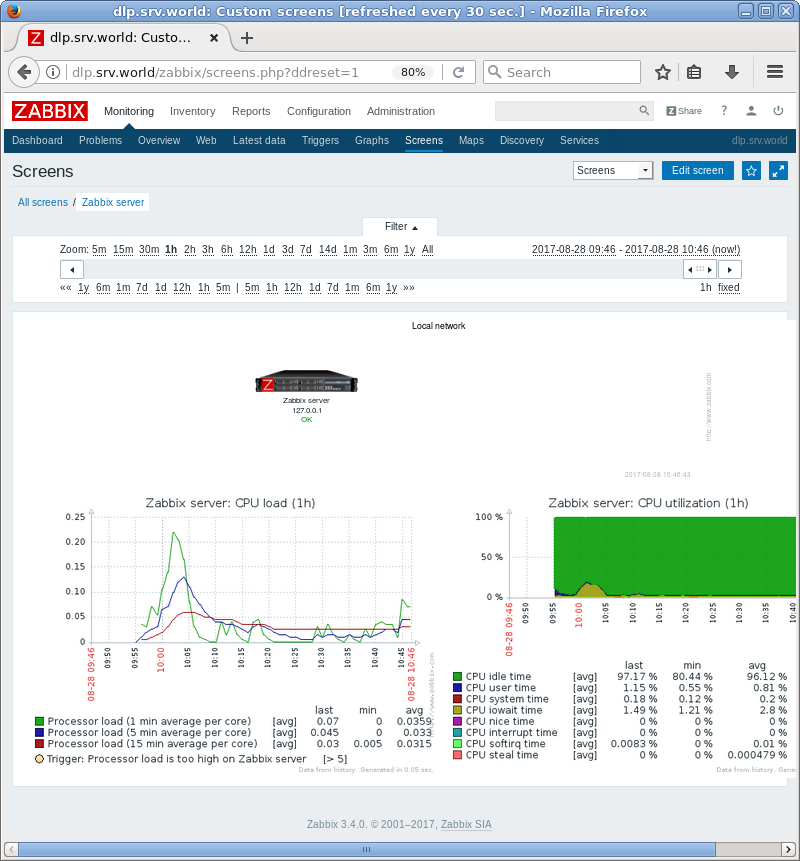
Task: Set zoom to 5m
Action: (99, 250)
